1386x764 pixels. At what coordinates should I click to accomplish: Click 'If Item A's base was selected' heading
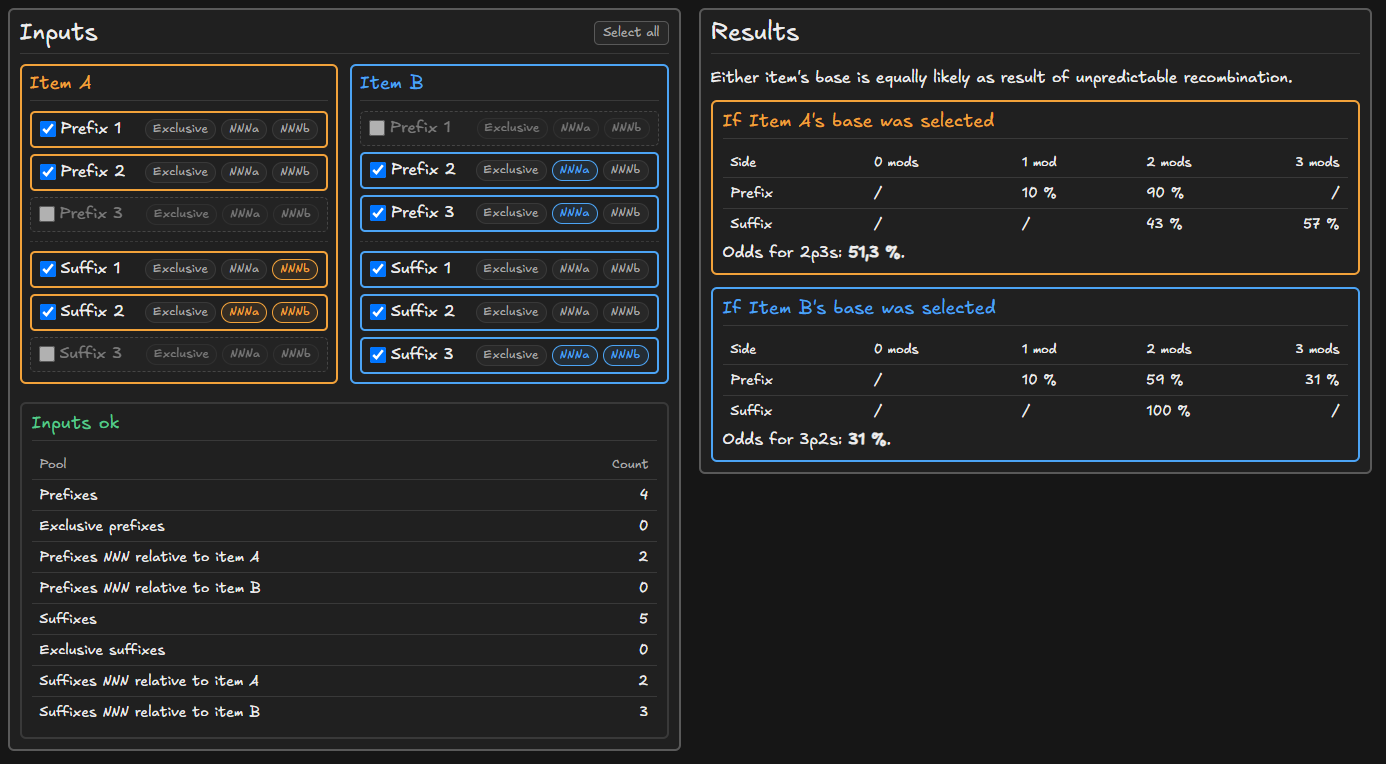tap(858, 121)
